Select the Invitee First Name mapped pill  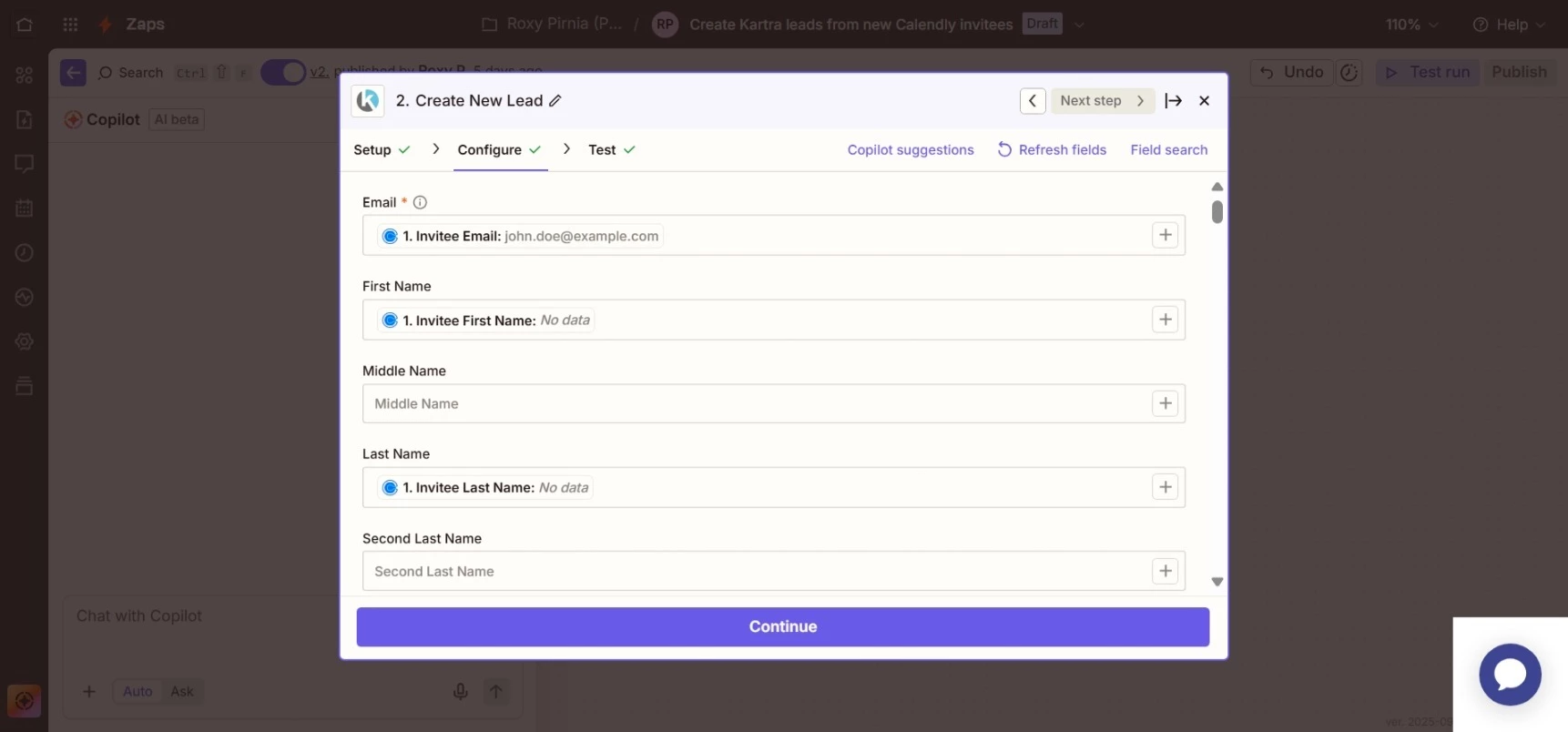(486, 320)
